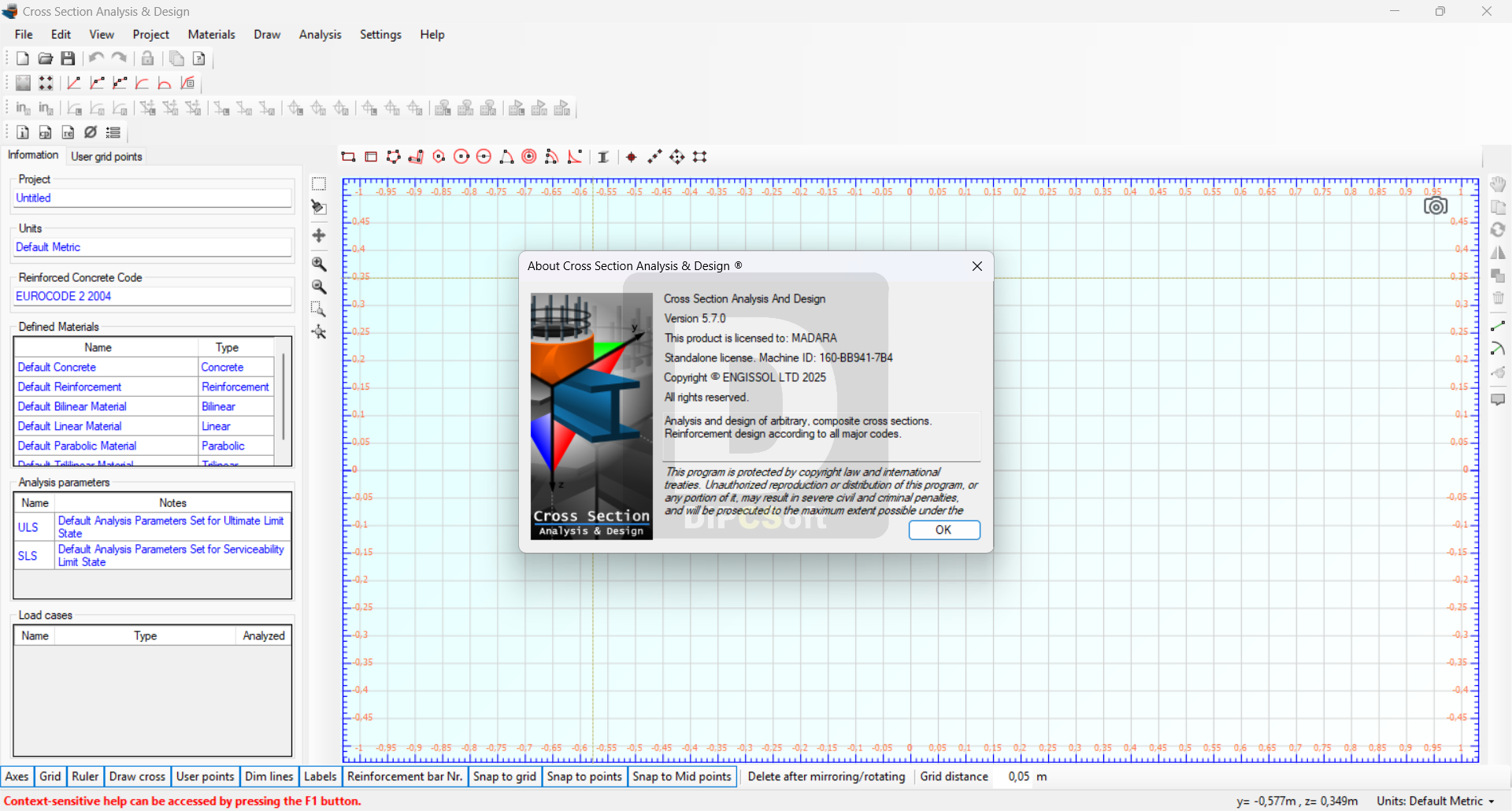Click the Redo arrow icon
The height and width of the screenshot is (811, 1512).
[119, 58]
